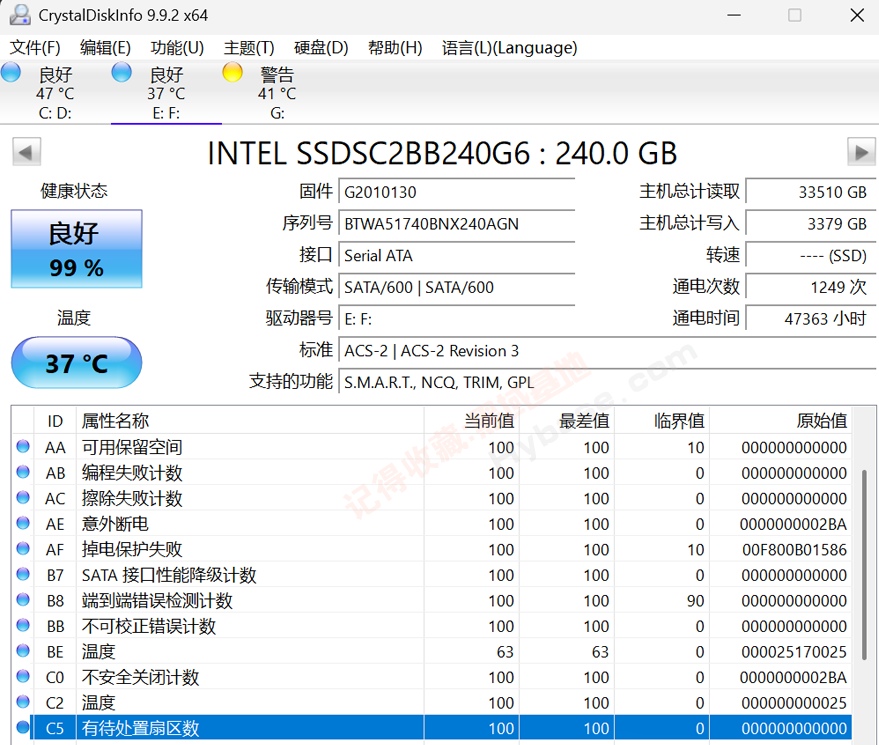Click power on hours value 47363 小时
Viewport: 879px width, 745px height.
(x=811, y=319)
